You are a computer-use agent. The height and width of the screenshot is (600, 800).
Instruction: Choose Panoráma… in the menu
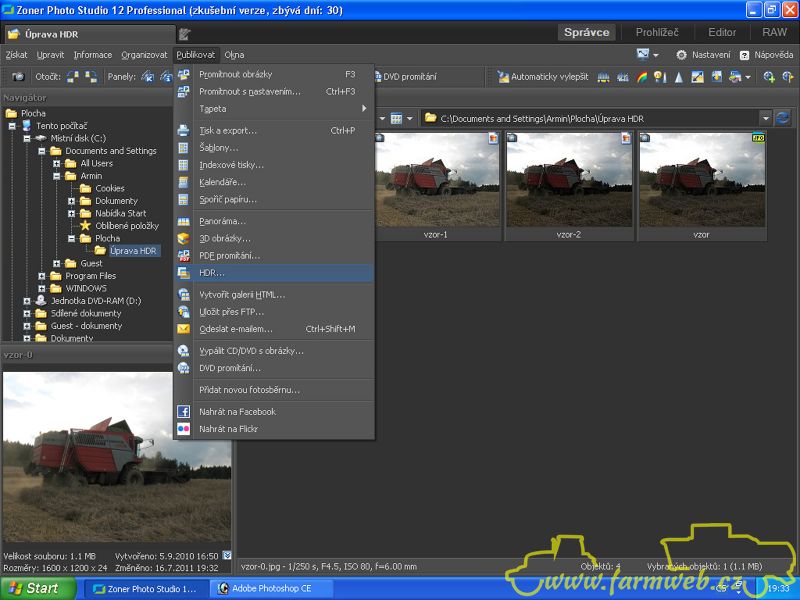(x=222, y=221)
